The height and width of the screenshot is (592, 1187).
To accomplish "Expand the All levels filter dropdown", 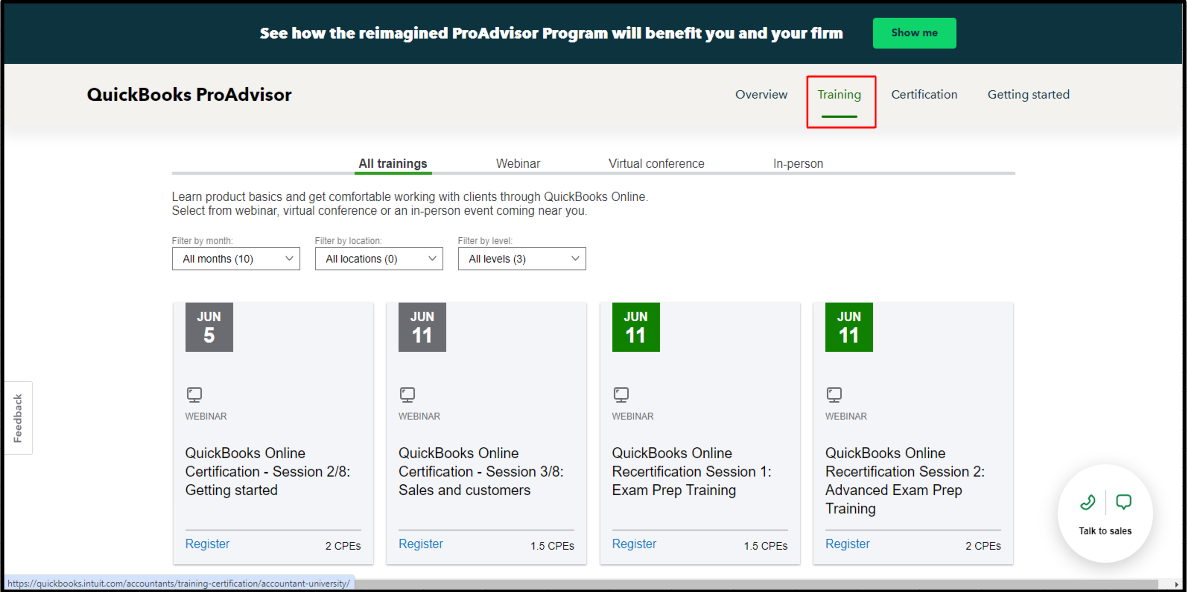I will click(x=522, y=259).
